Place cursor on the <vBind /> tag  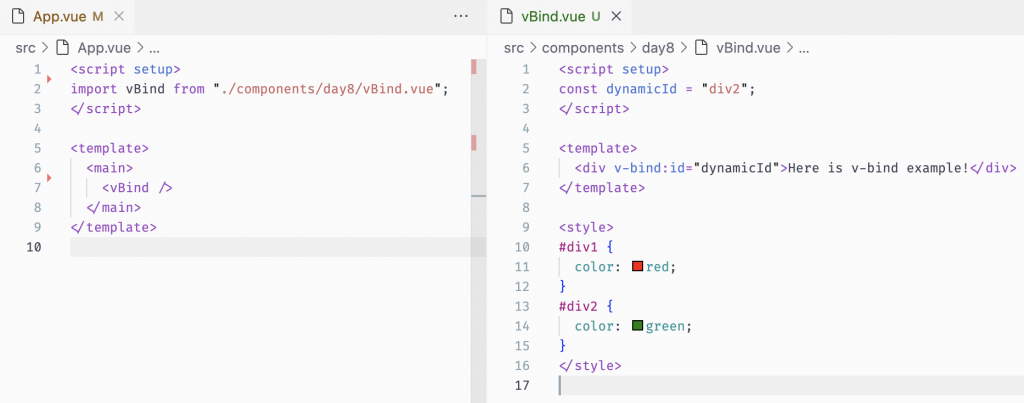(137, 188)
